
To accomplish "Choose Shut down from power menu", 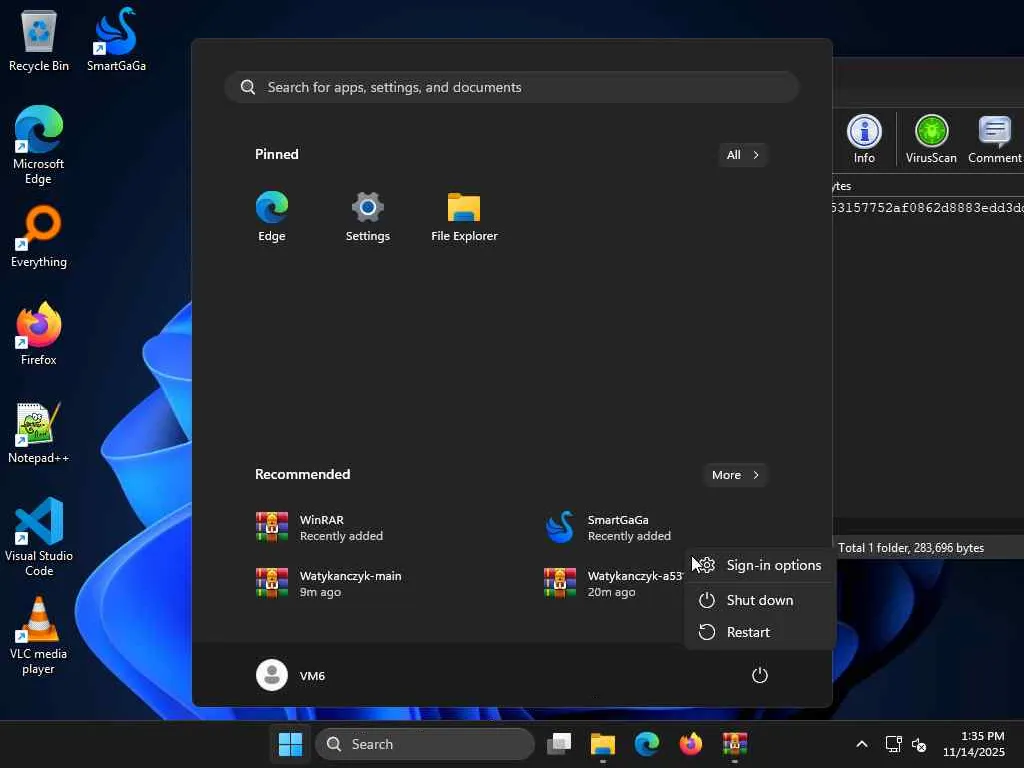I will point(760,600).
